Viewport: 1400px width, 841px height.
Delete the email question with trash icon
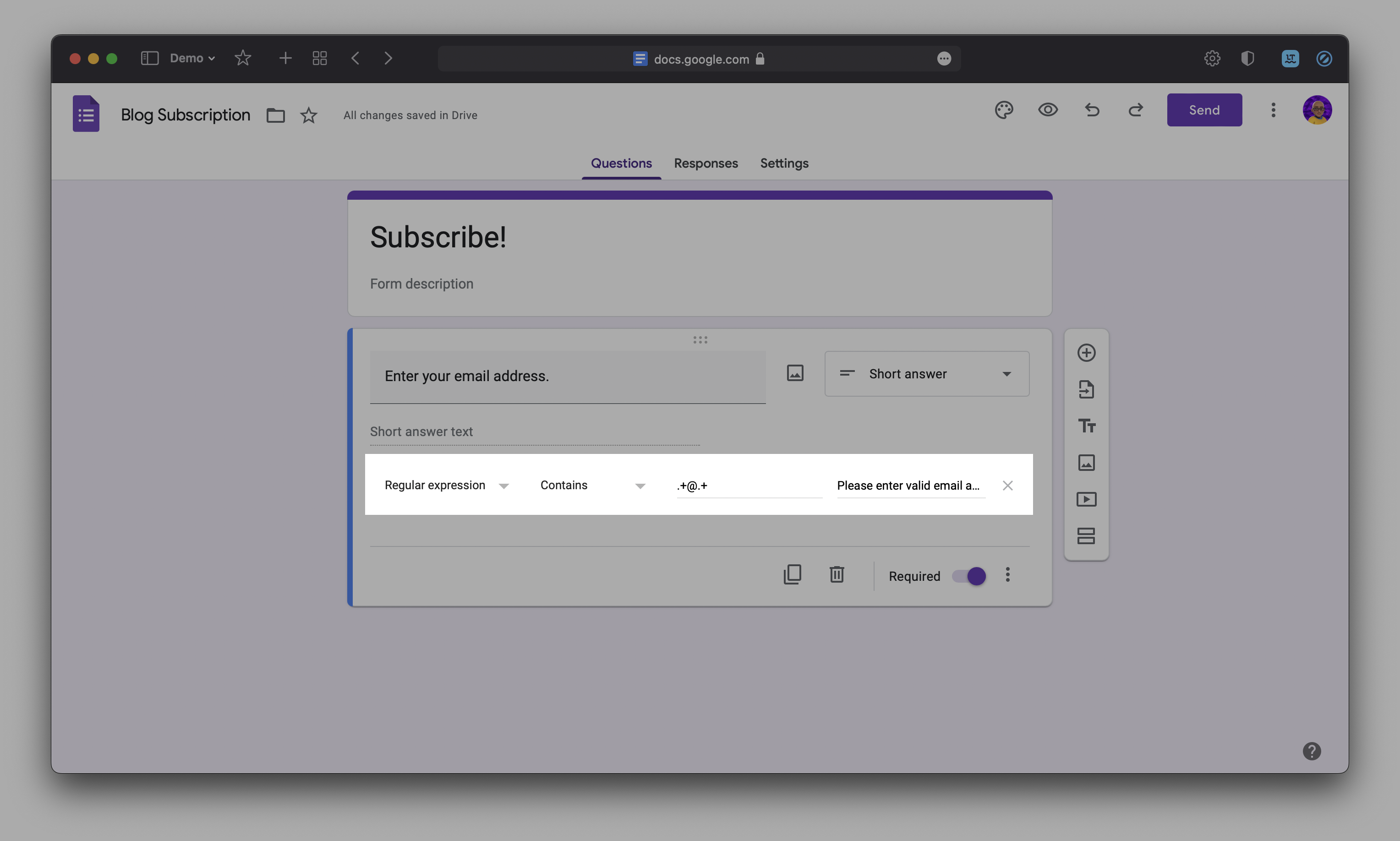tap(837, 575)
